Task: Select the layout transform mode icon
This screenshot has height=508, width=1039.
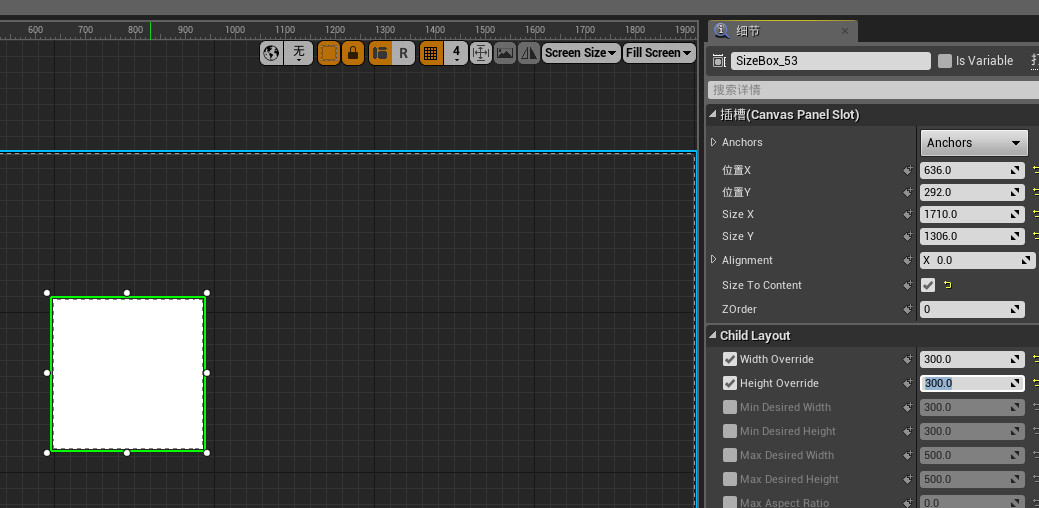Action: click(380, 53)
